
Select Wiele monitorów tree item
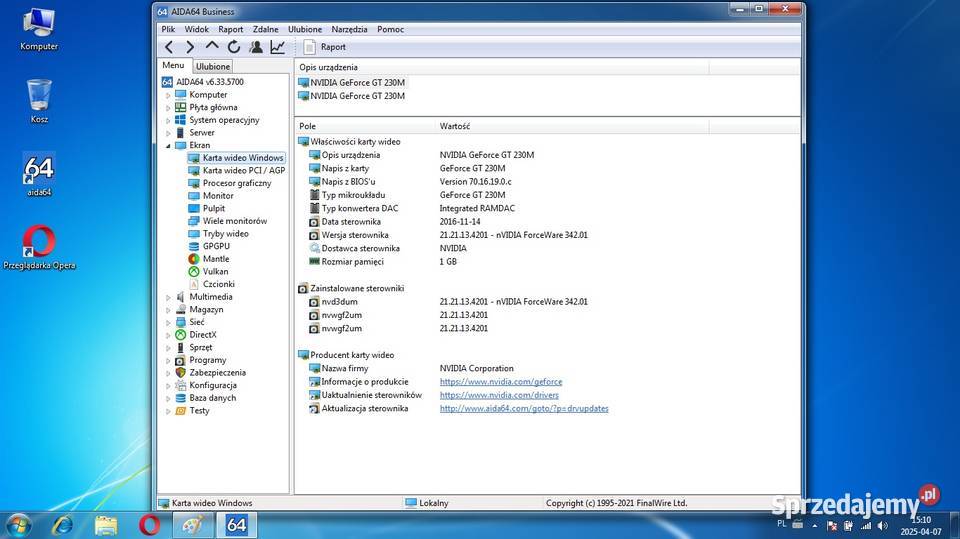(234, 220)
